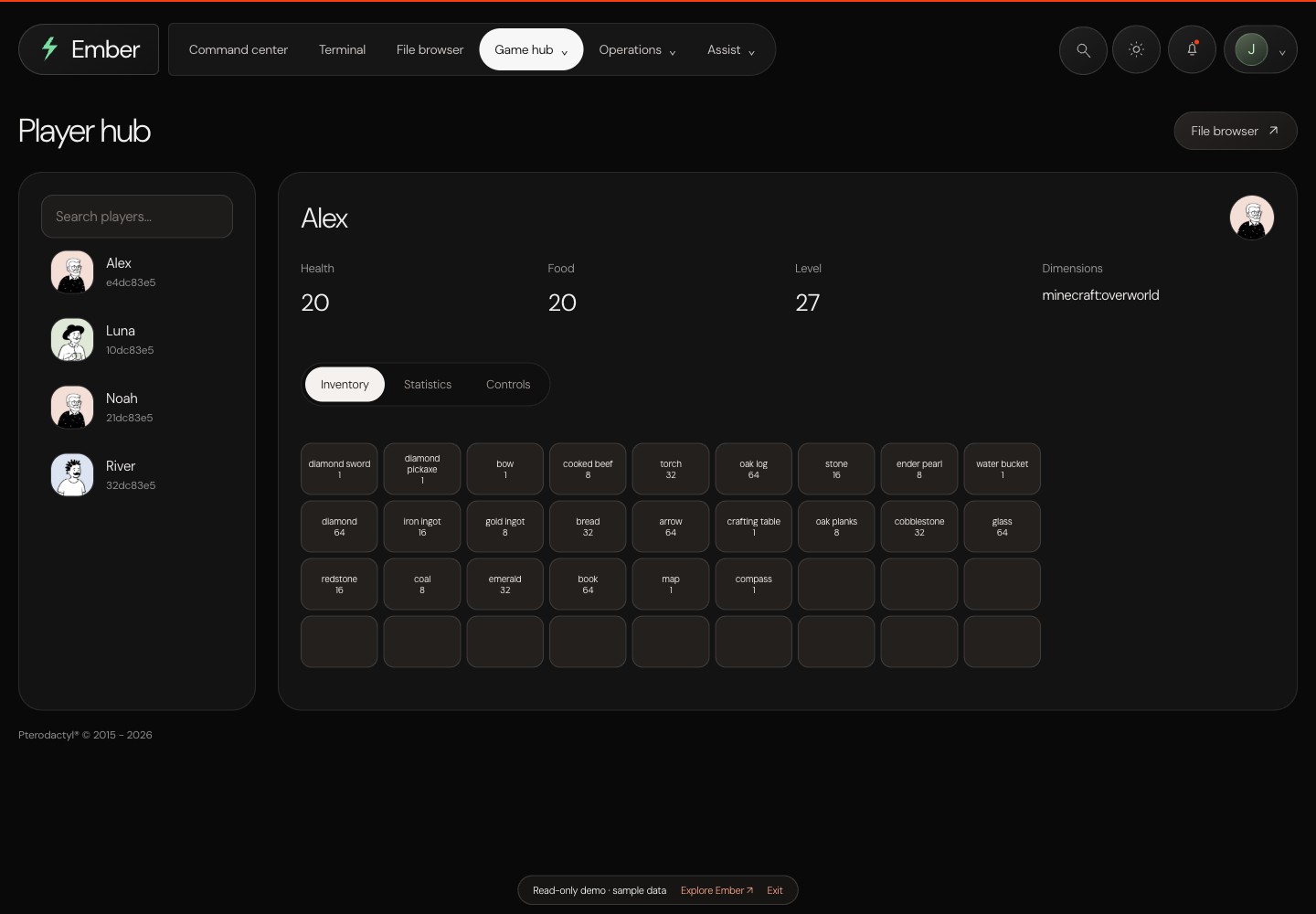Image resolution: width=1316 pixels, height=914 pixels.
Task: Toggle the sun theme icon
Action: click(x=1136, y=49)
